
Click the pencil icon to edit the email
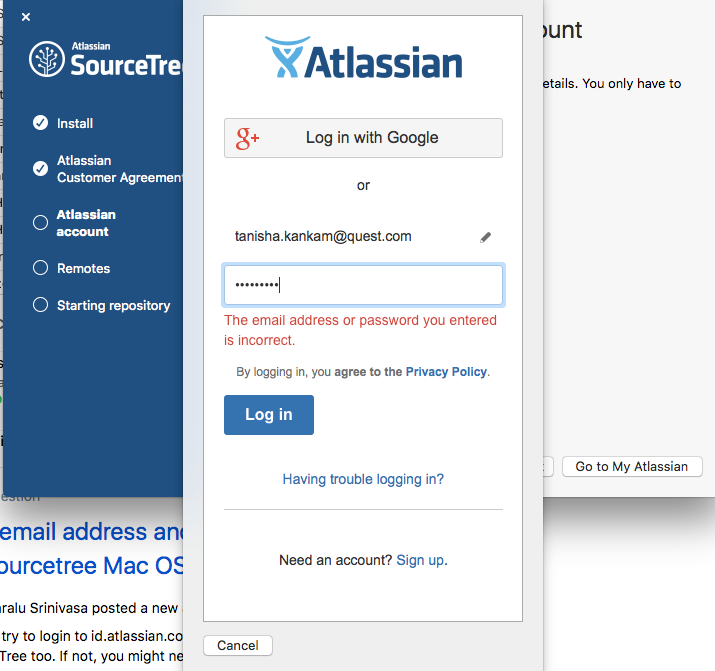coord(486,237)
